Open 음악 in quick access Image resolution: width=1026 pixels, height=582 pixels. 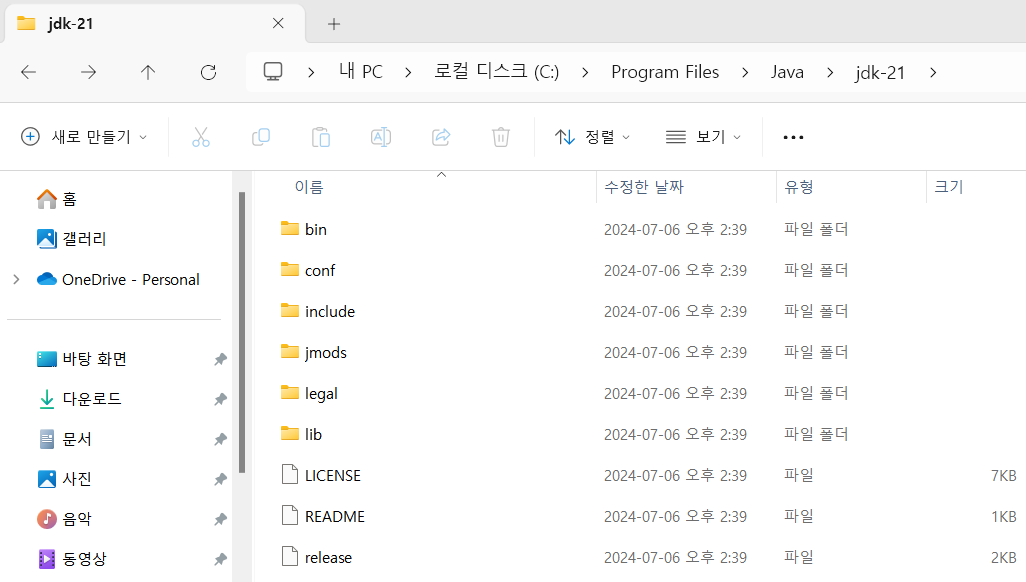click(64, 519)
